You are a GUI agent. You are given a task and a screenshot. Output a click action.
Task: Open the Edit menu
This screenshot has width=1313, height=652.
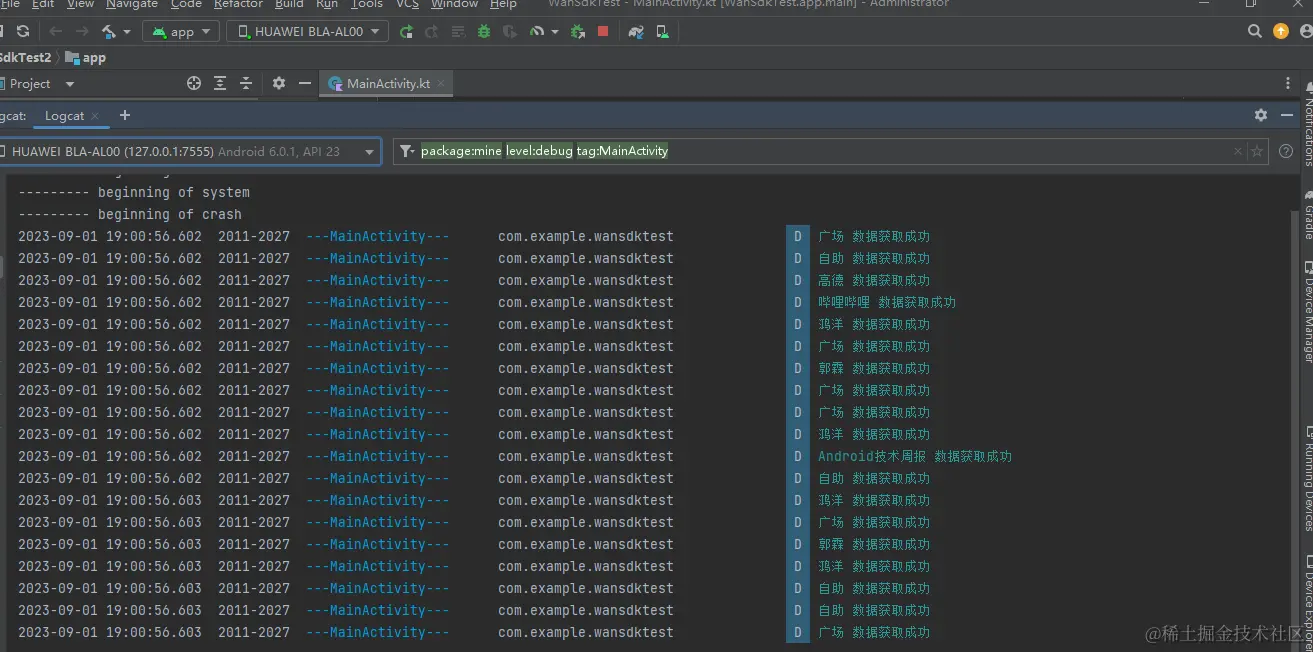(43, 4)
